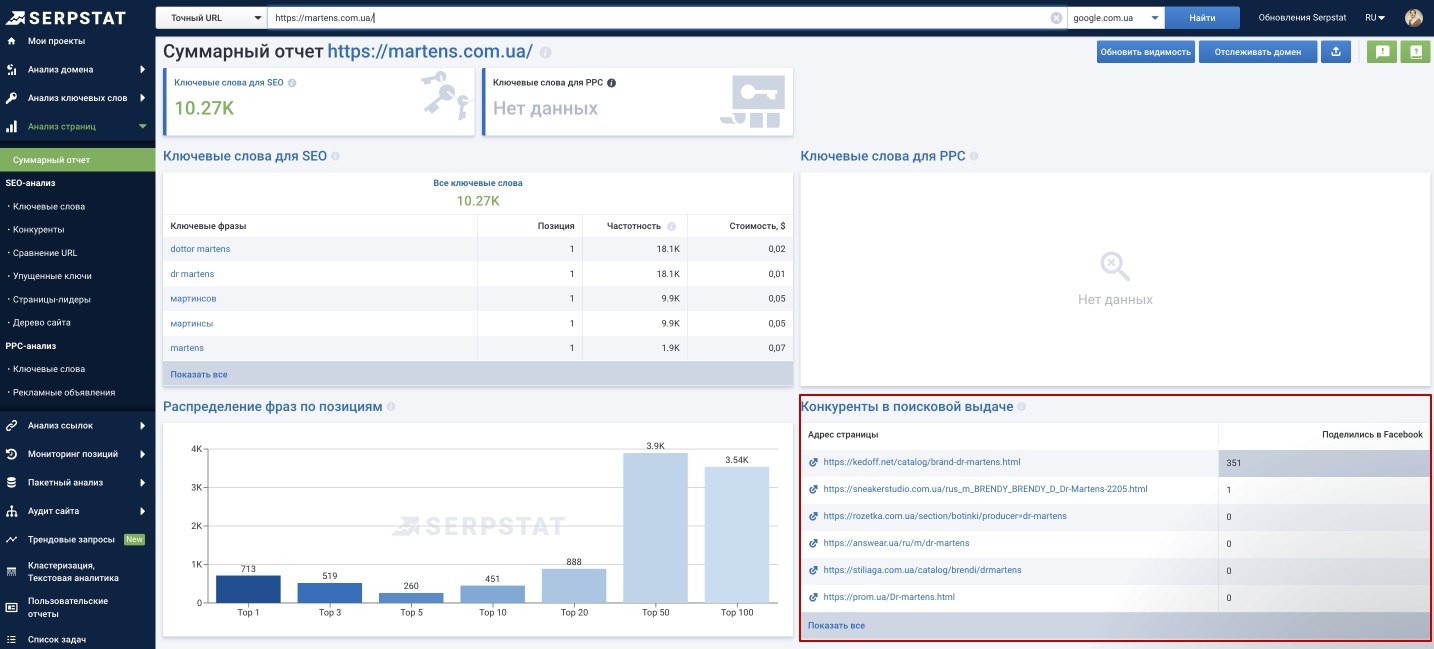Click Показать все under SEO keywords table
The width and height of the screenshot is (1434, 649).
[x=199, y=374]
